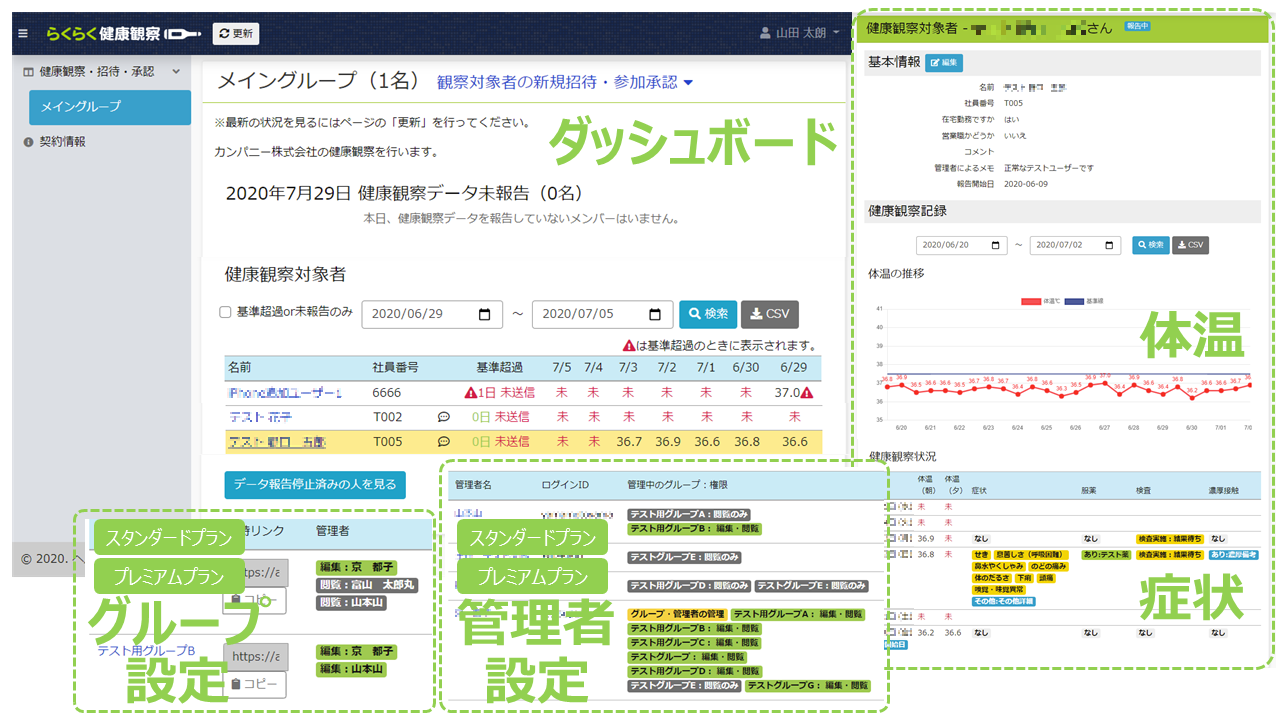
Task: Click データ報告停止済みの人を見る button
Action: [315, 485]
